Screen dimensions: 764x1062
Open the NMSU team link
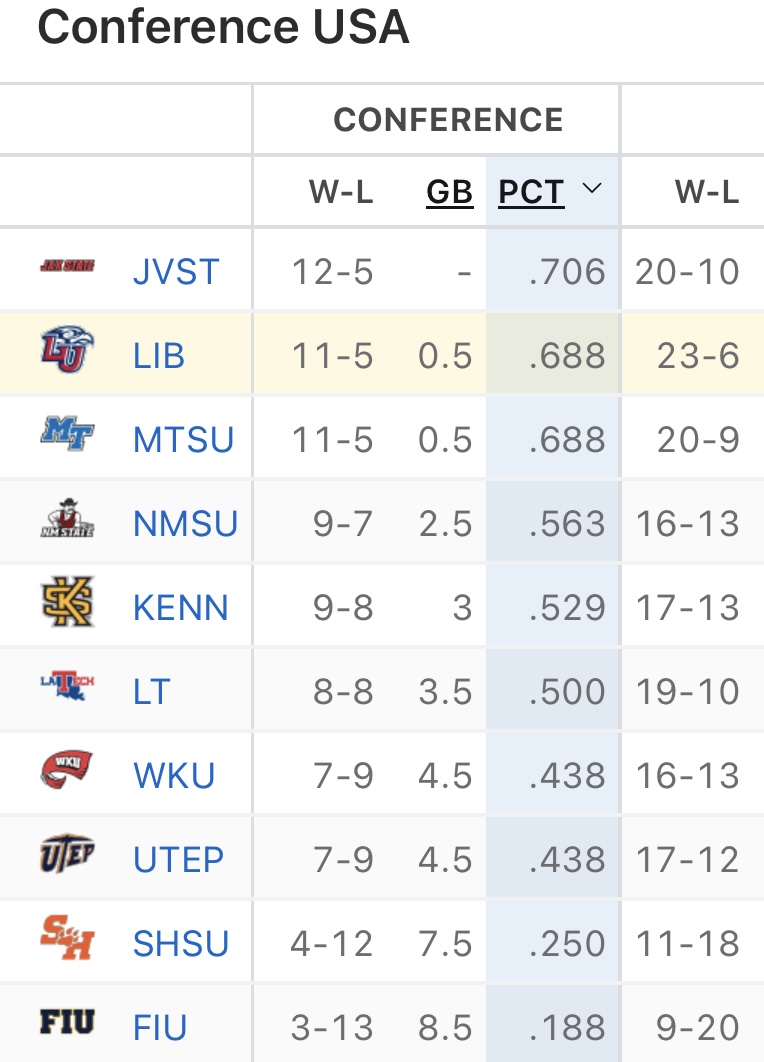(x=185, y=524)
